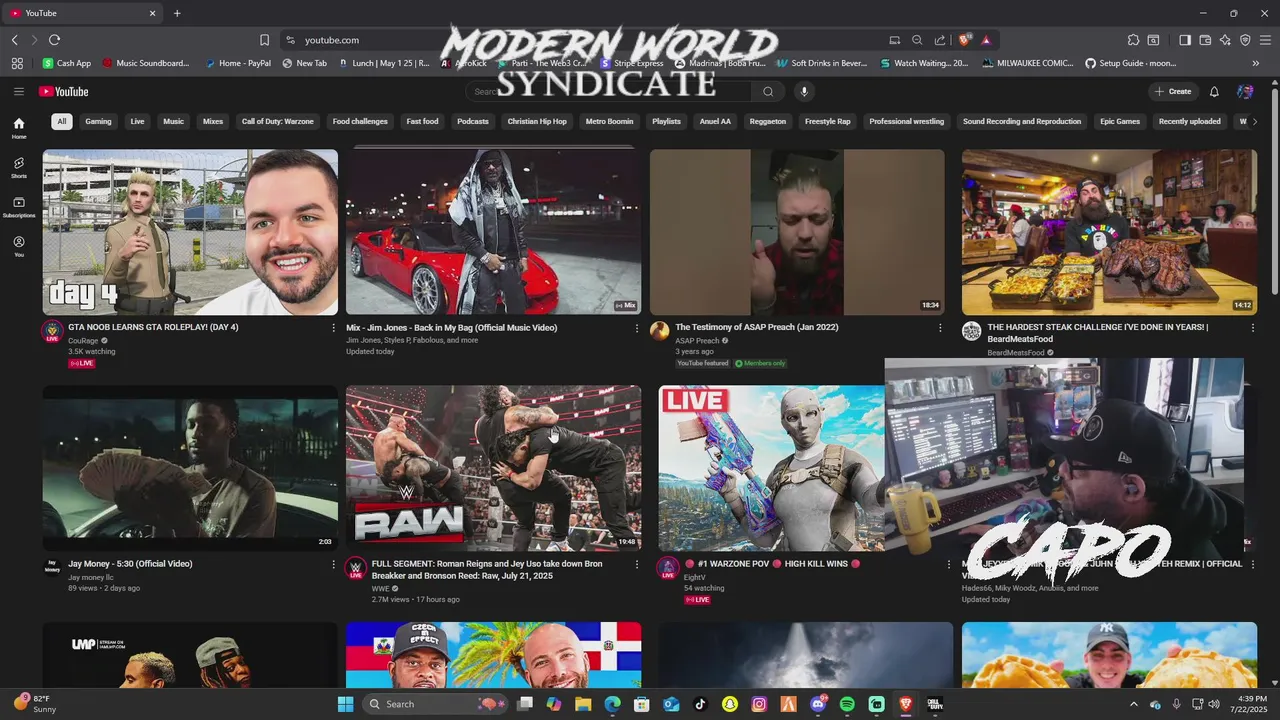Bookmark this page icon

(x=264, y=40)
